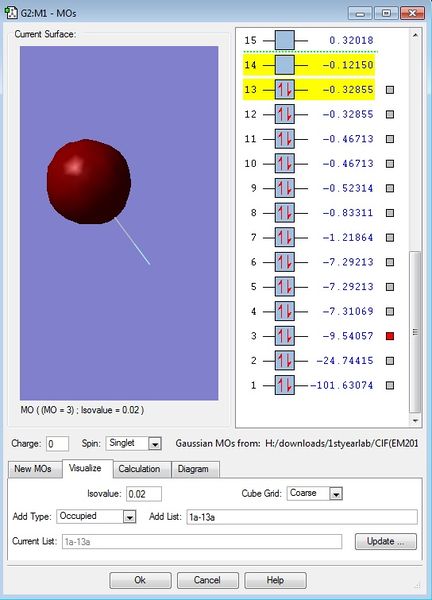Toggle surface marker for orbital 8
The height and width of the screenshot is (600, 432).
tap(390, 213)
